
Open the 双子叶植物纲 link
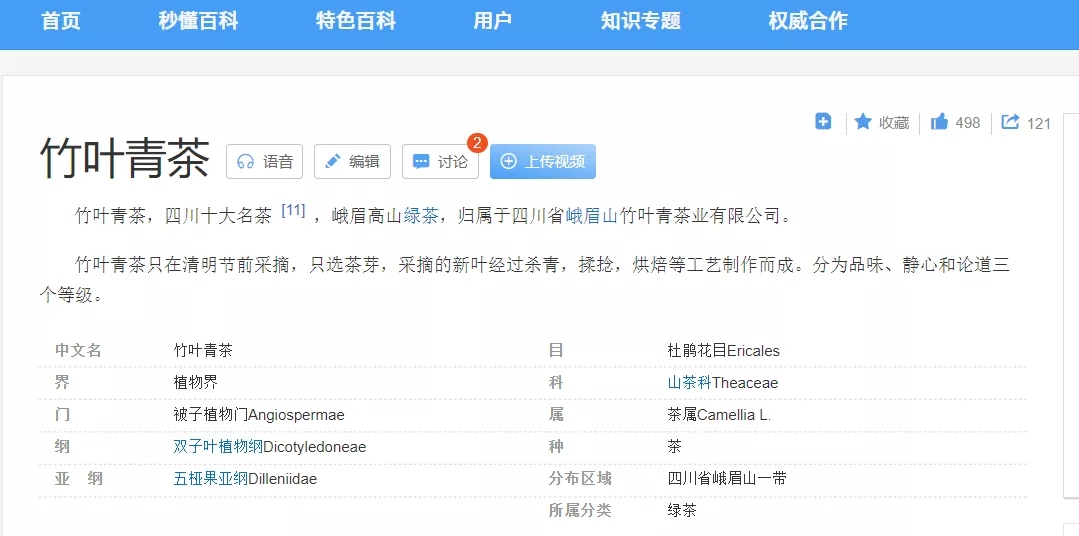[x=218, y=447]
